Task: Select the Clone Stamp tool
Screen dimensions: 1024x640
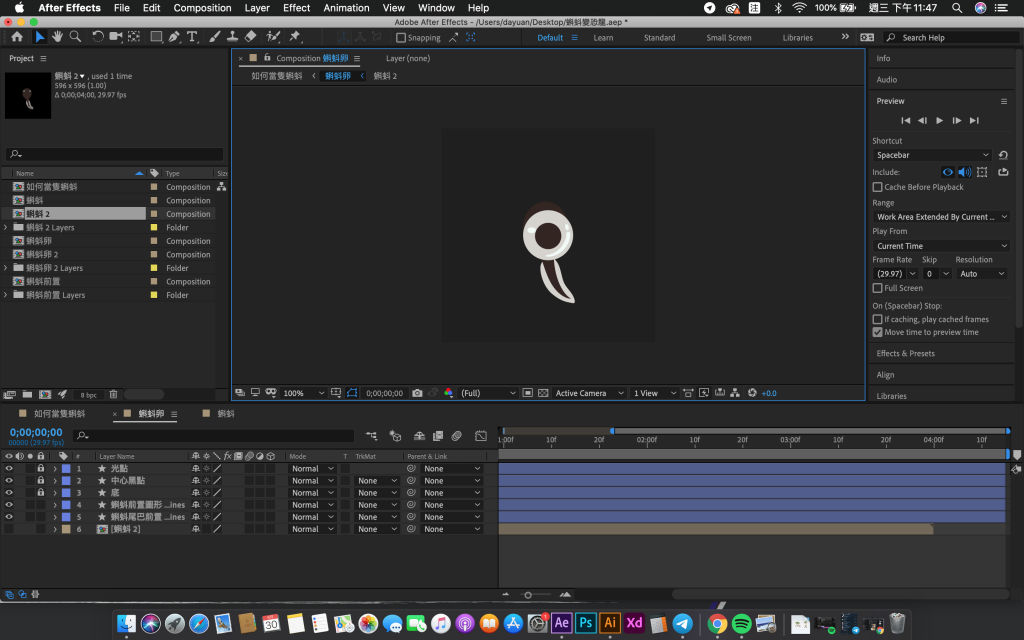Action: point(232,37)
